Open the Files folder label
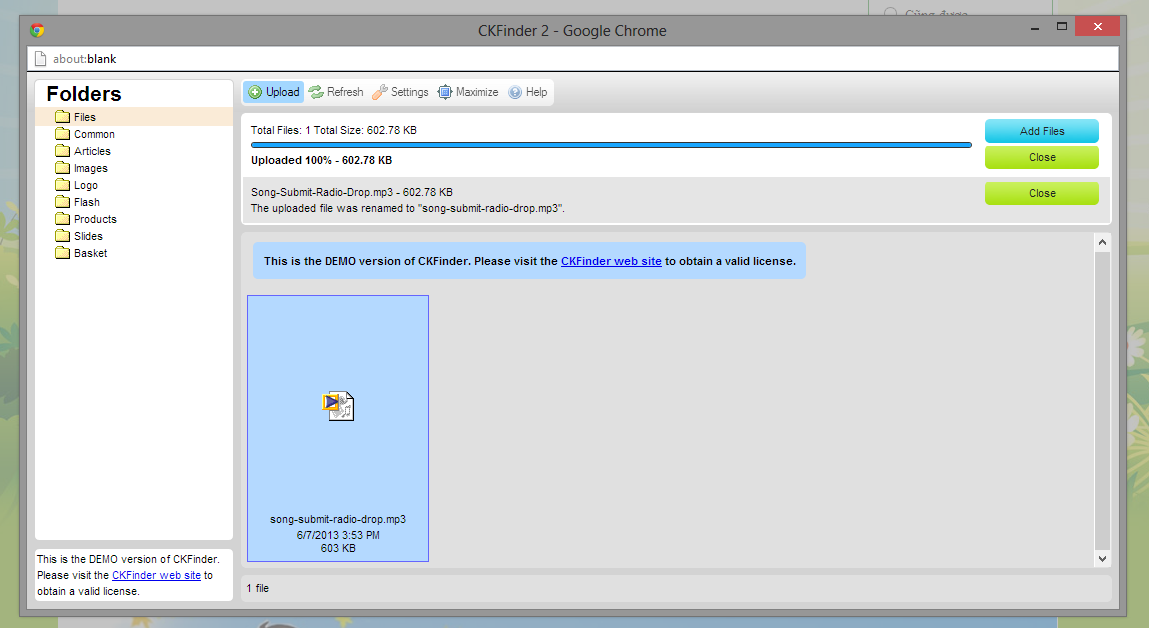The image size is (1149, 628). [85, 117]
